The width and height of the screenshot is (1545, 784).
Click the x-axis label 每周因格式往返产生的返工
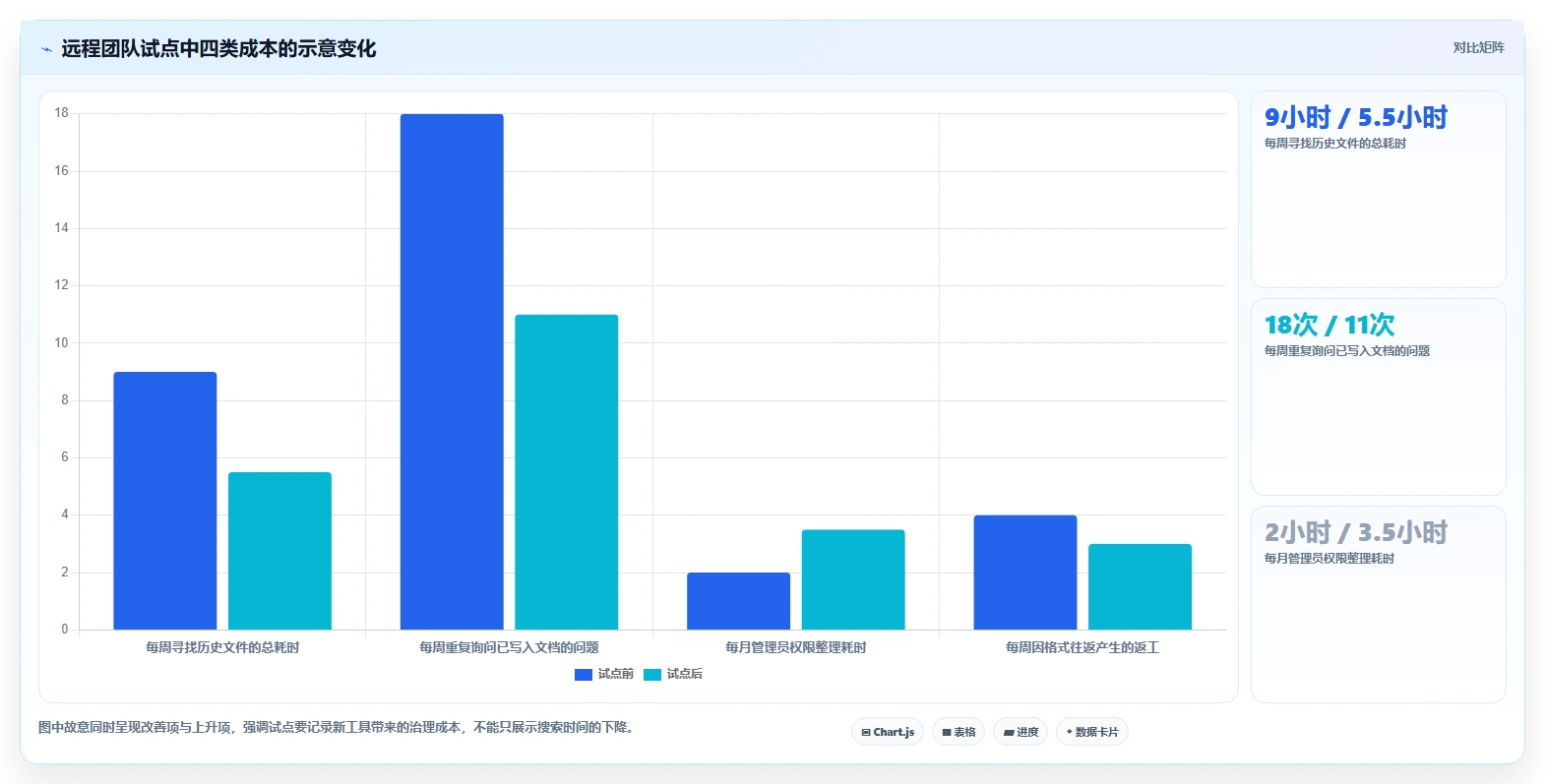pyautogui.click(x=1082, y=647)
